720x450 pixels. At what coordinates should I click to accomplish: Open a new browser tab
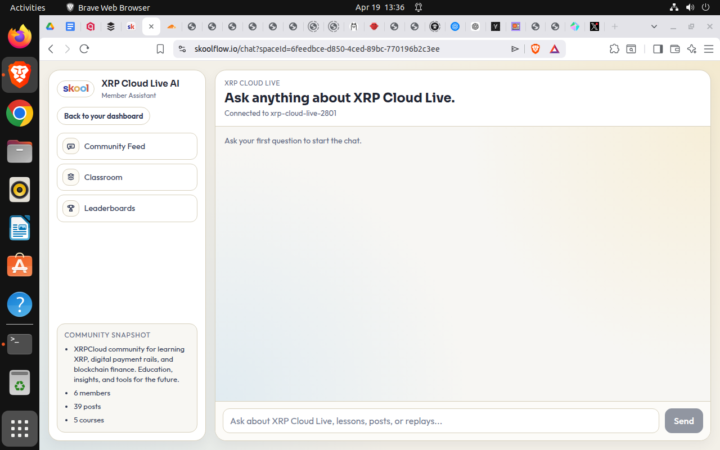614,27
